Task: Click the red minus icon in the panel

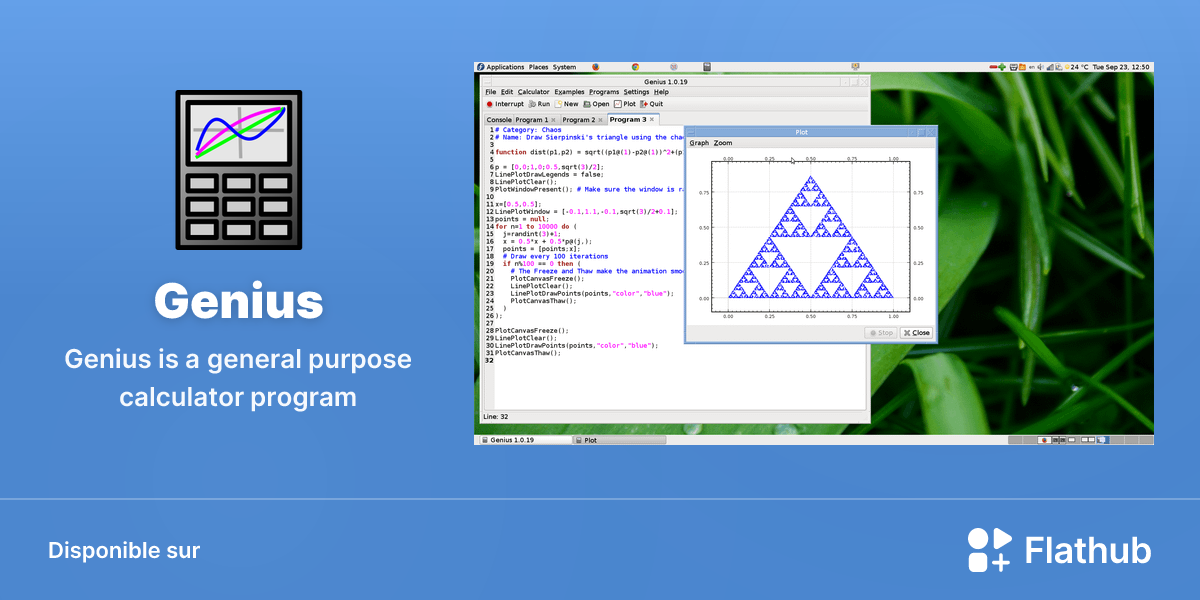Action: point(993,67)
